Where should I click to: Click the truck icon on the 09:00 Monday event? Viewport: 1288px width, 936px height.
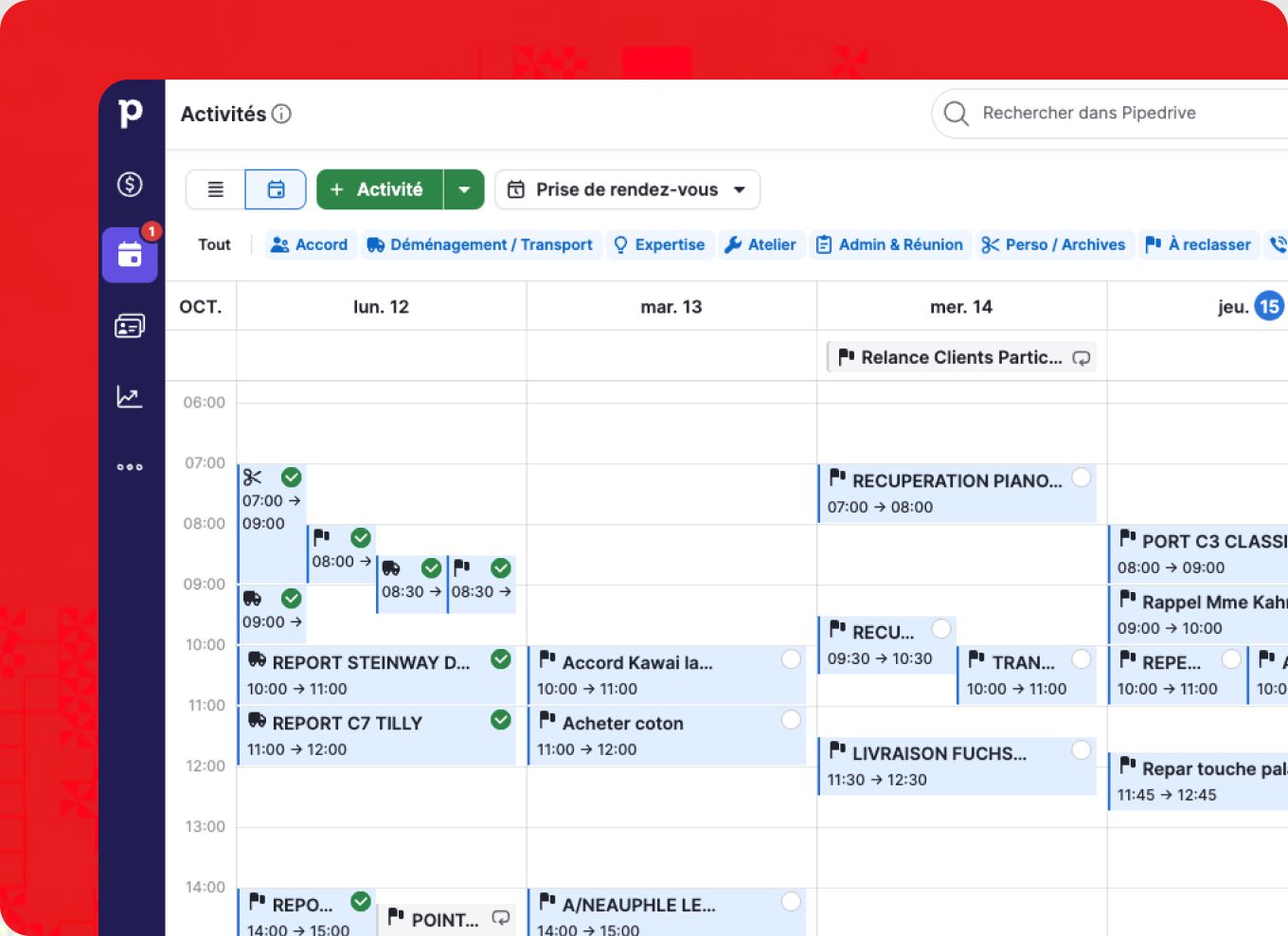tap(252, 598)
